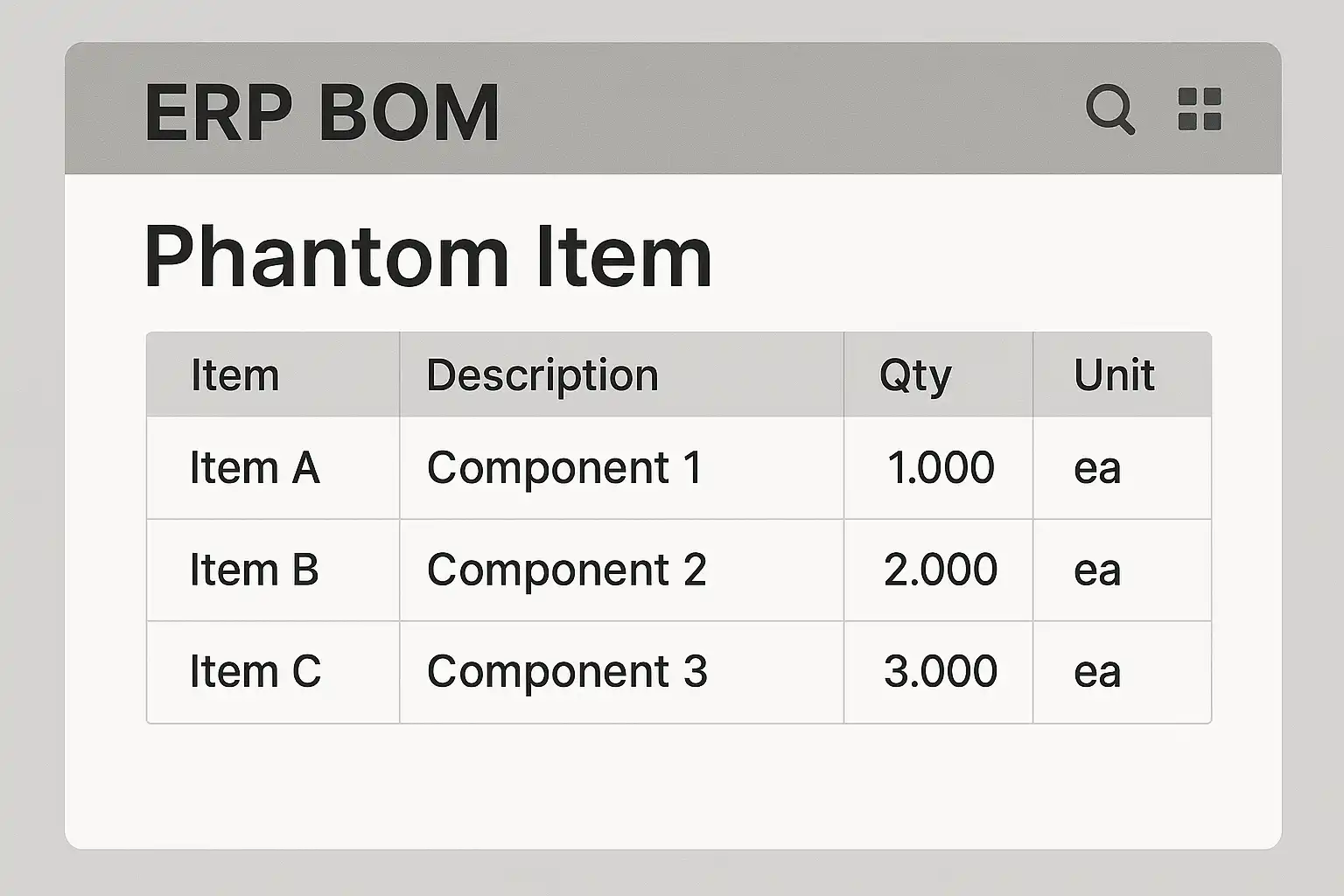Click the unit ea for Item B

[x=1097, y=571]
